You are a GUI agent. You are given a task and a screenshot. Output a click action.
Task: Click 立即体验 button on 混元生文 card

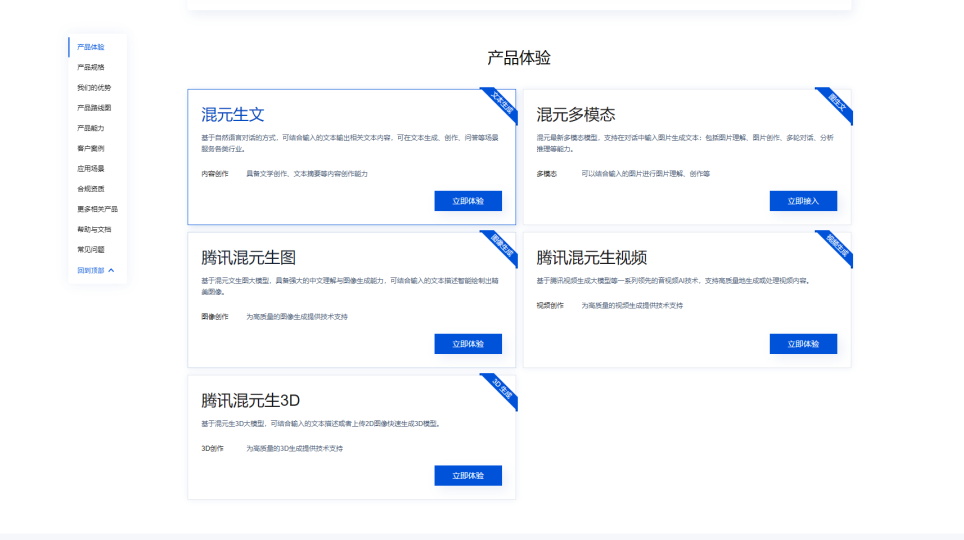click(468, 201)
